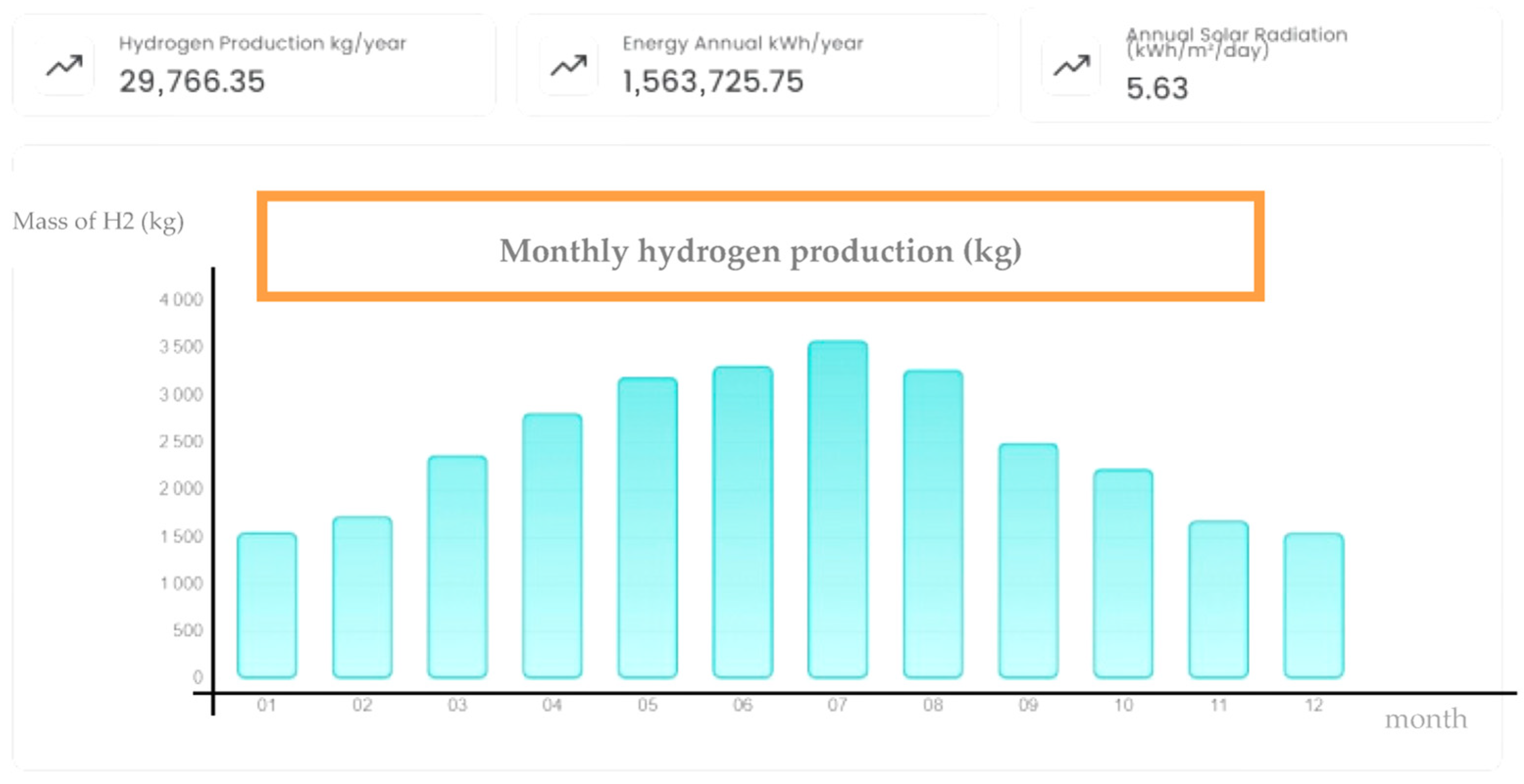Click the "Hydrogen Production kg/year" label
The image size is (1524, 784).
263,44
